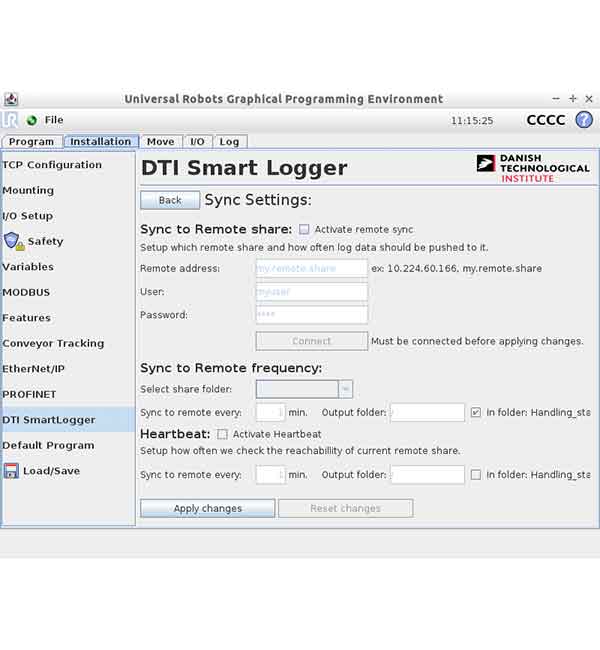Select Conveyor Tracking in the sidebar
The width and height of the screenshot is (600, 650).
[68, 344]
